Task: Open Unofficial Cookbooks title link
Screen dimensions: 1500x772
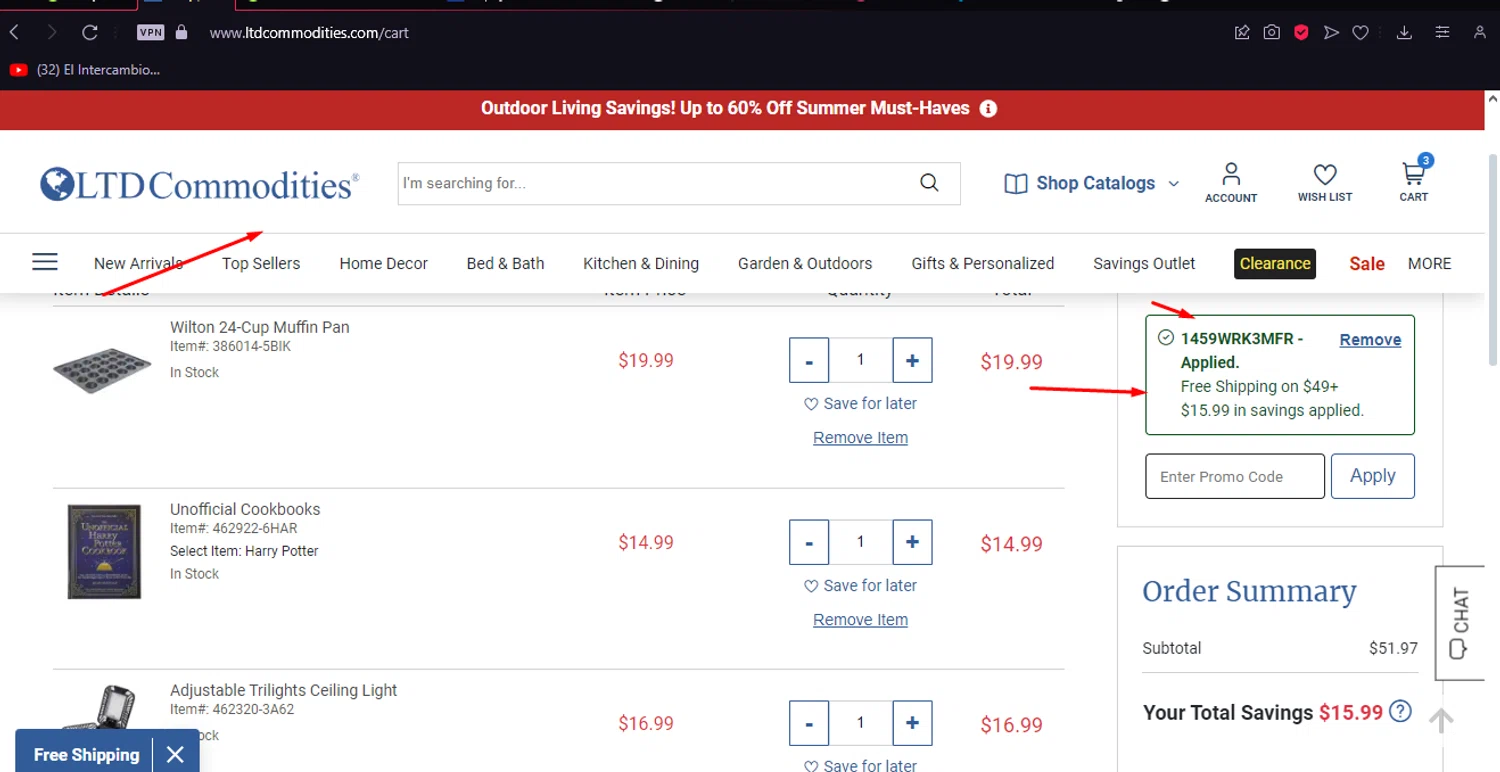Action: point(245,509)
